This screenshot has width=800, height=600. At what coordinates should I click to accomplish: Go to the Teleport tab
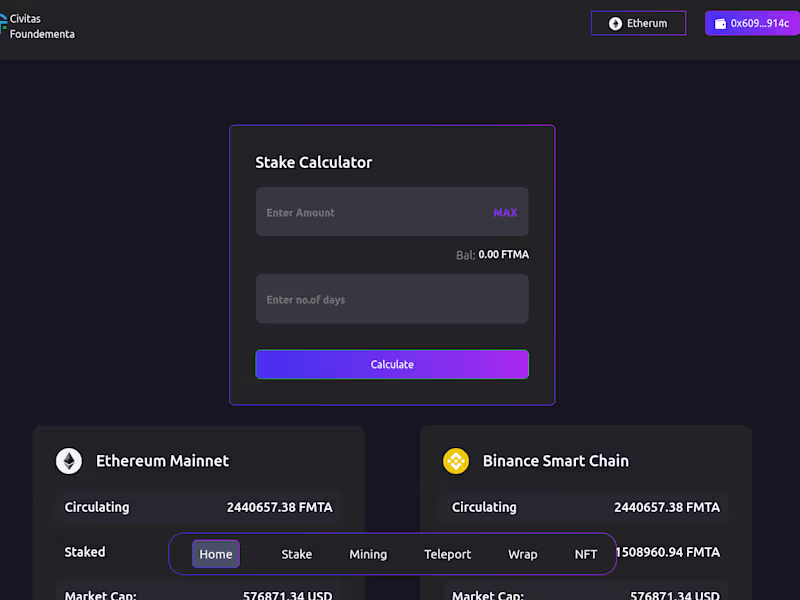coord(447,553)
